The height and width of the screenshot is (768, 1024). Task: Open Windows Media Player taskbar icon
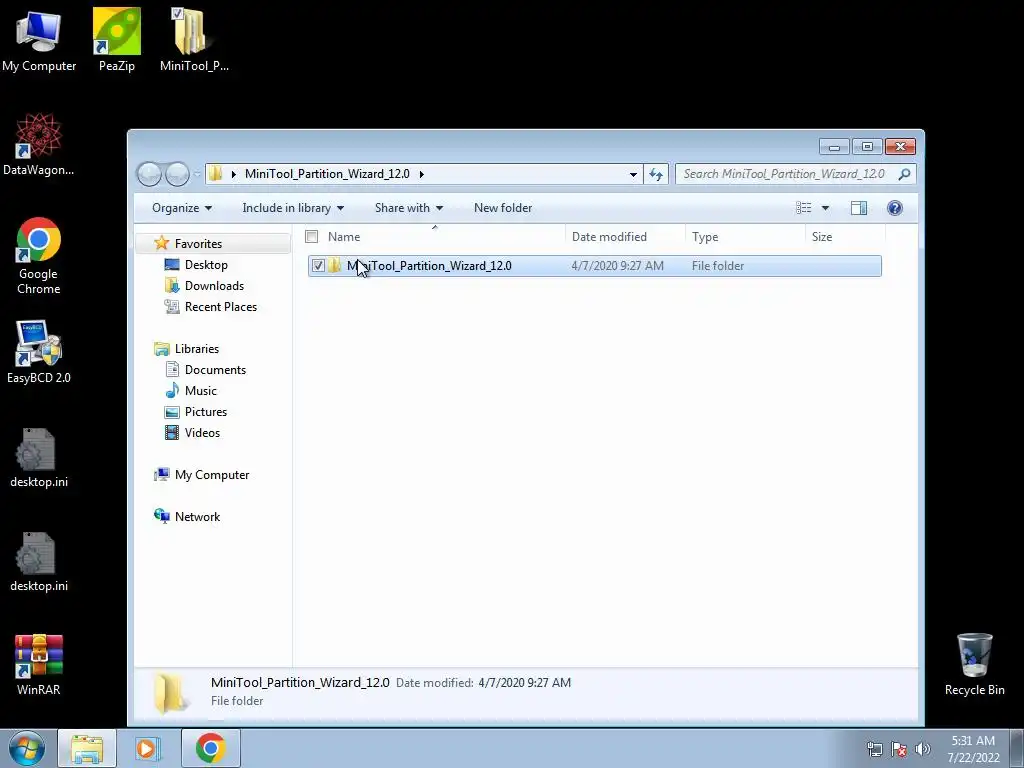(x=148, y=748)
